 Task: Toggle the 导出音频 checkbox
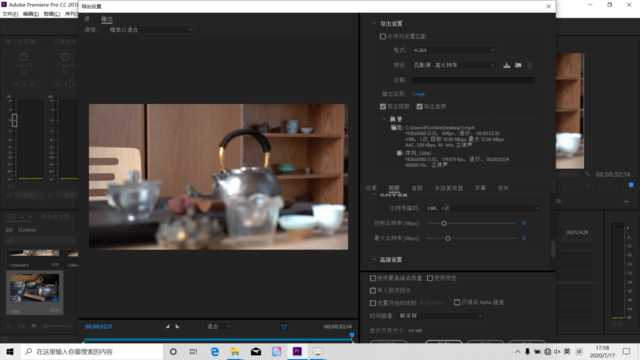tap(420, 107)
